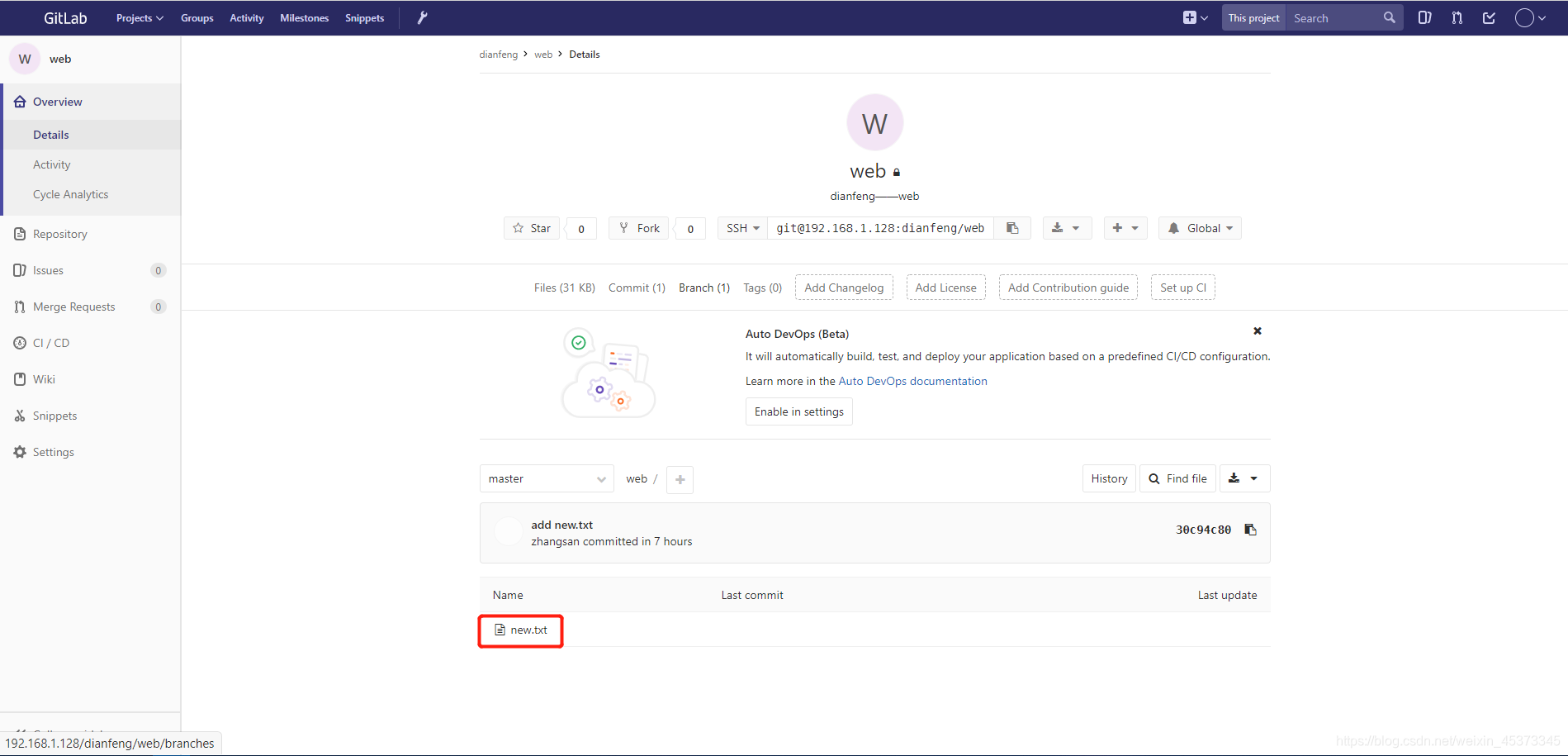This screenshot has width=1568, height=756.
Task: Star the web project
Action: [532, 228]
